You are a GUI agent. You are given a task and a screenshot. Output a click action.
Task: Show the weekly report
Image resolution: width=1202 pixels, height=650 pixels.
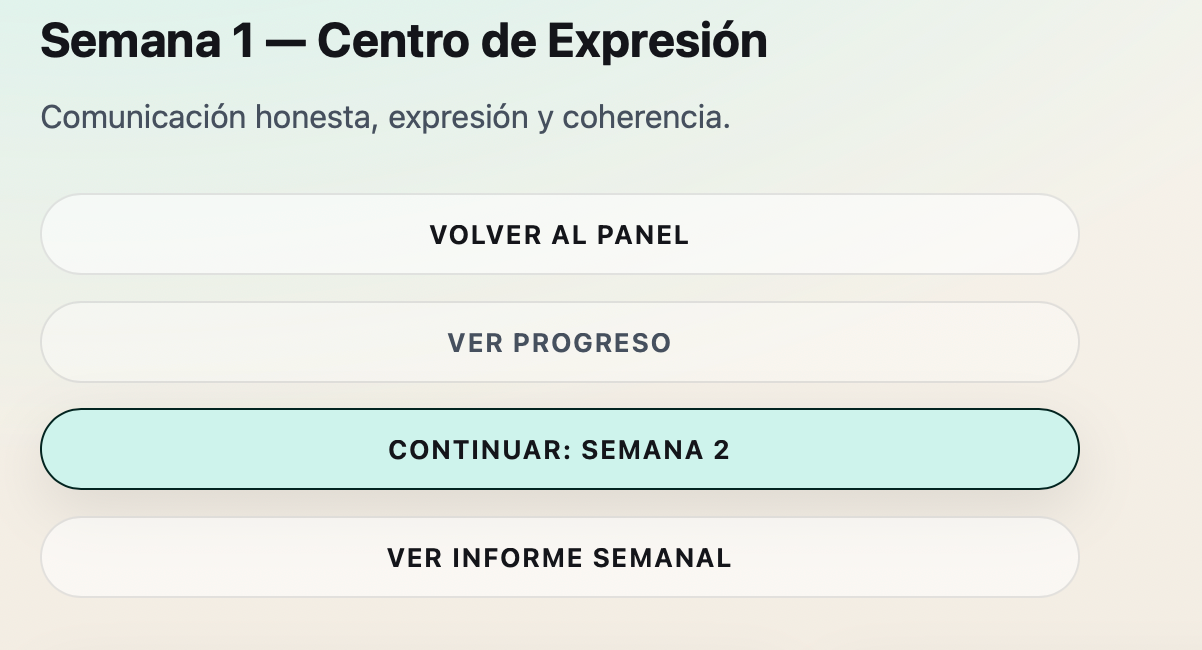point(559,558)
